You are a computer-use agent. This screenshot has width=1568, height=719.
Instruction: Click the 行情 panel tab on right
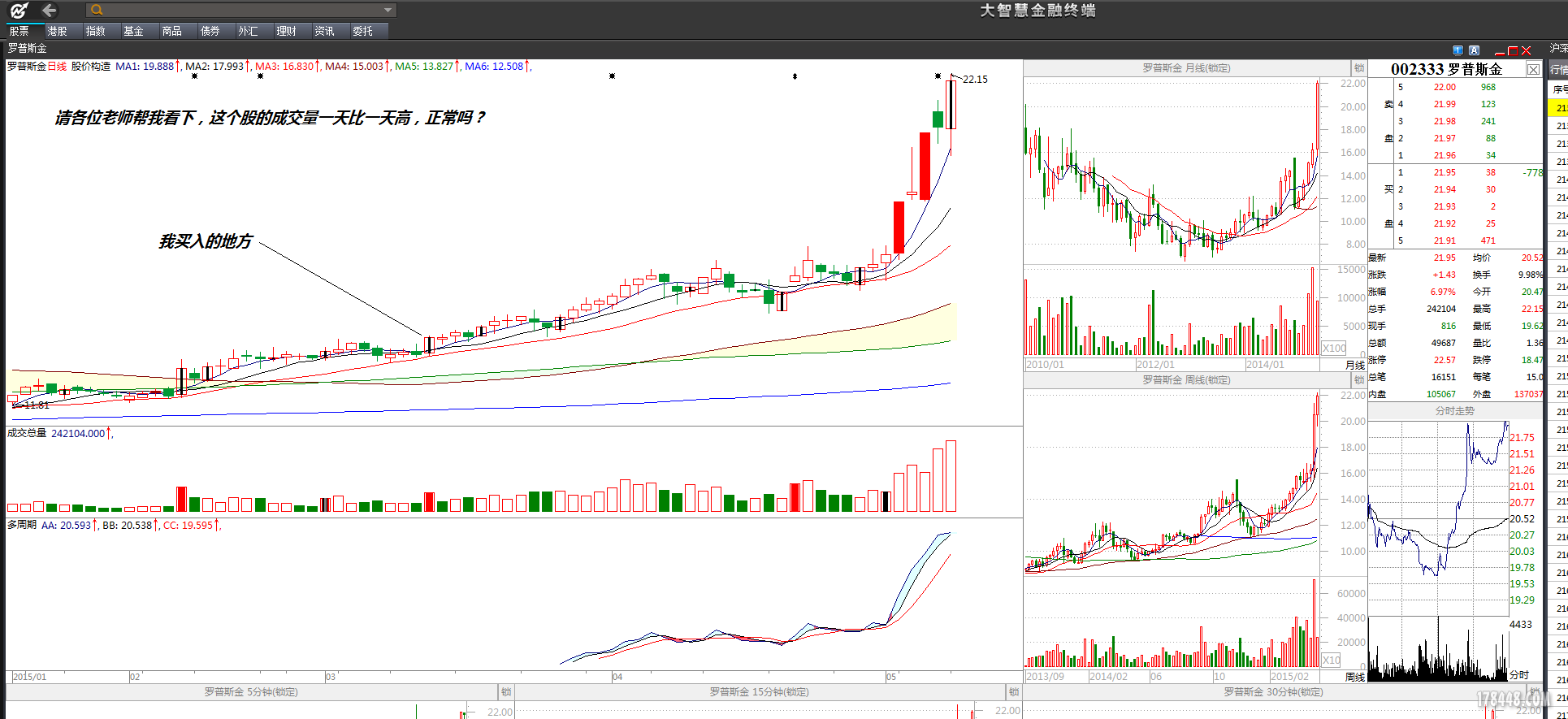tap(1559, 70)
